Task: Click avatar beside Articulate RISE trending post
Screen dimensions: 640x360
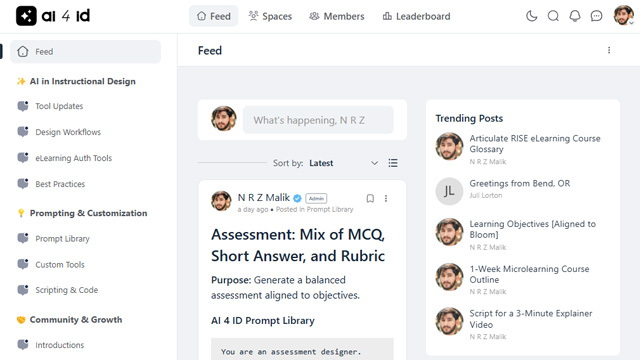Action: (x=449, y=146)
